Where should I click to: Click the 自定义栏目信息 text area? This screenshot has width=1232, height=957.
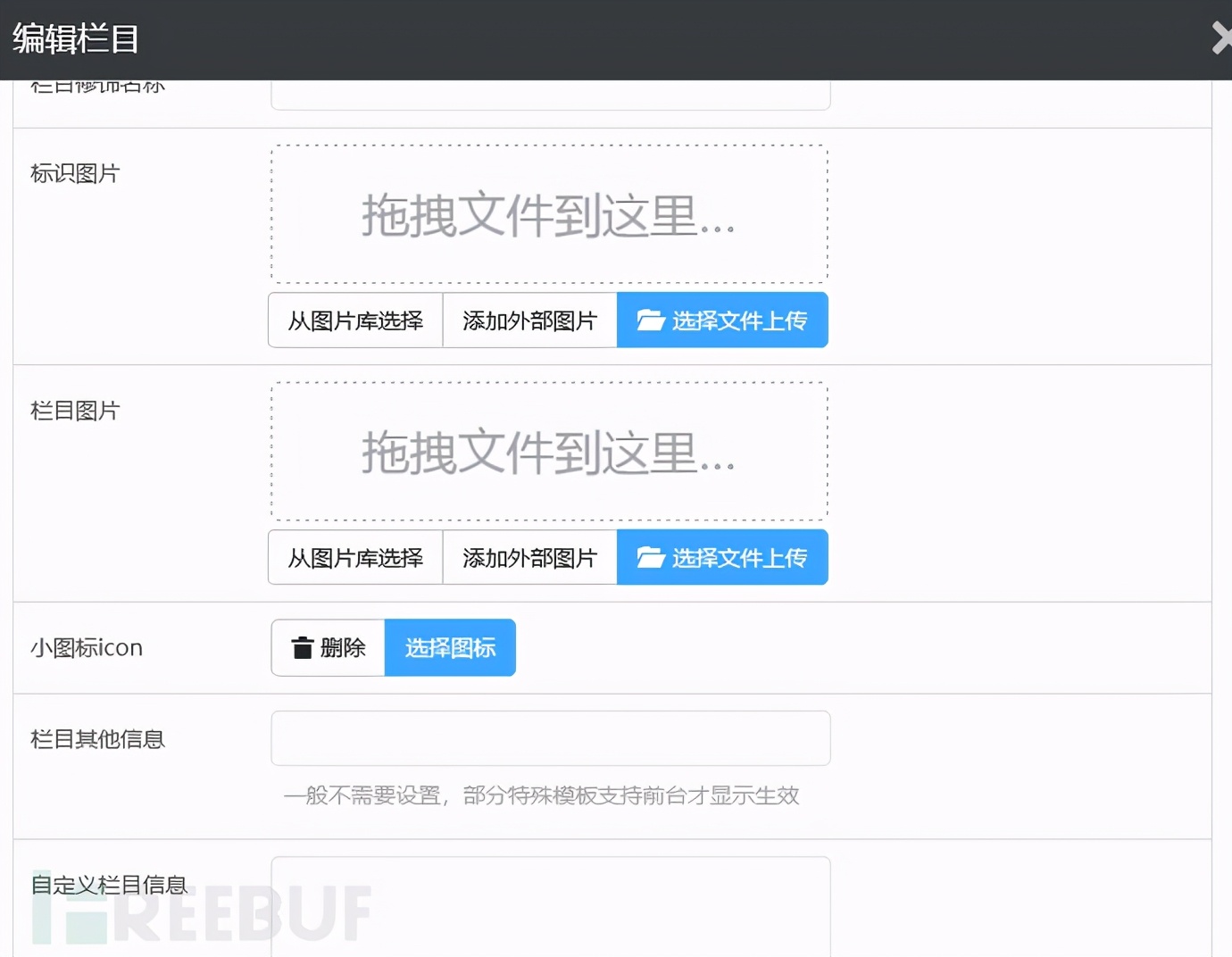(x=550, y=911)
